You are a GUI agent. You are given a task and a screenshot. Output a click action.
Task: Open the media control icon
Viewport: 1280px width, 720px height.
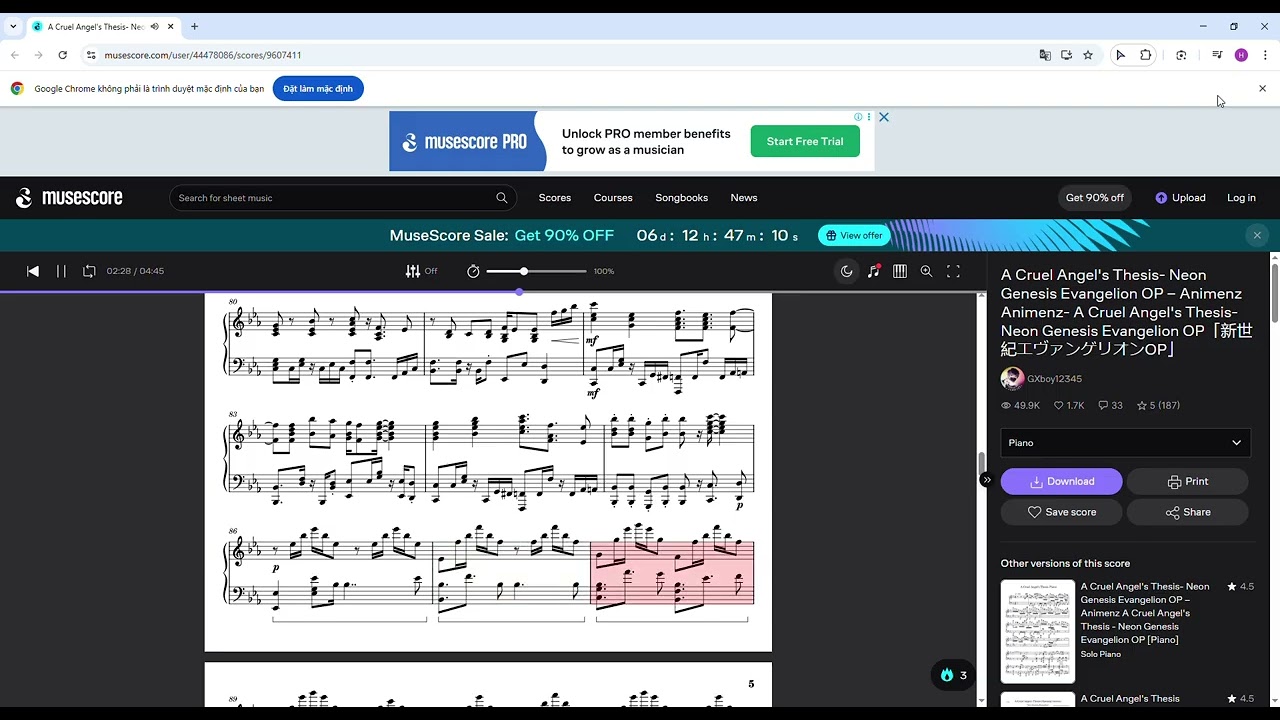(1217, 55)
